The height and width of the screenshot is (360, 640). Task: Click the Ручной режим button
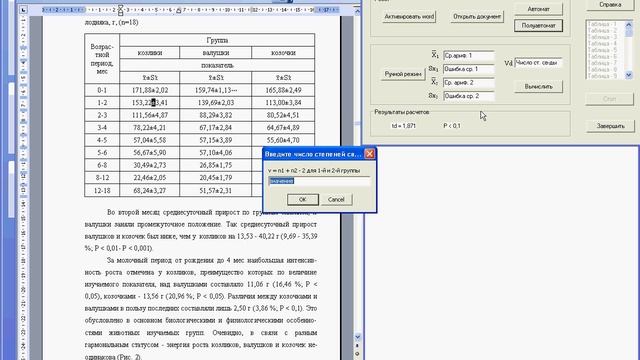403,74
